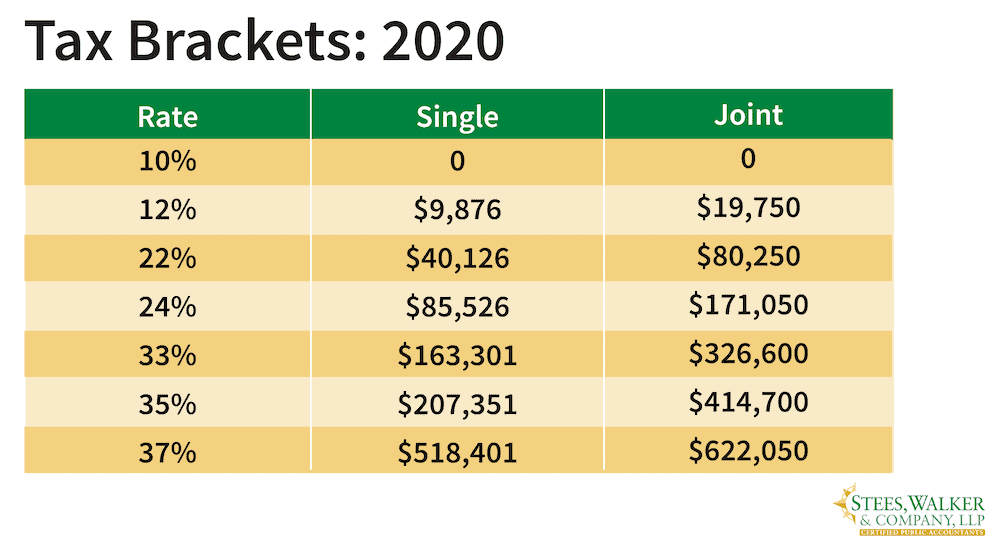Image resolution: width=1002 pixels, height=547 pixels.
Task: Click the 24% rate cell
Action: click(167, 307)
